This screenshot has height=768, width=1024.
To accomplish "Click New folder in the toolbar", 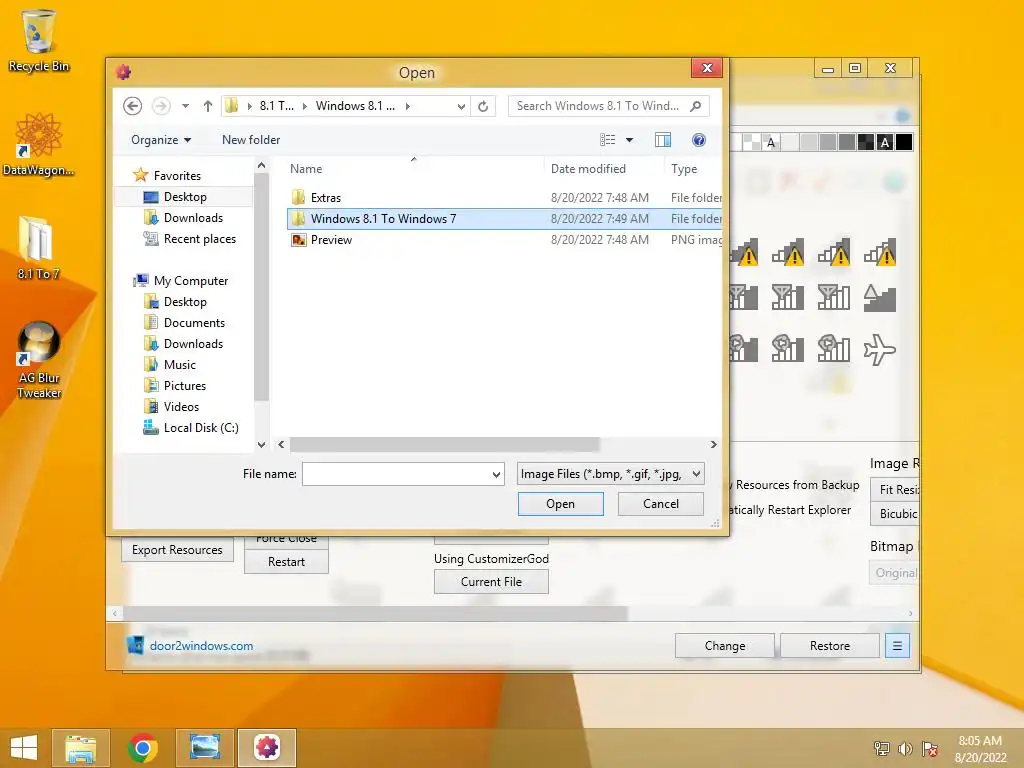I will tap(251, 140).
